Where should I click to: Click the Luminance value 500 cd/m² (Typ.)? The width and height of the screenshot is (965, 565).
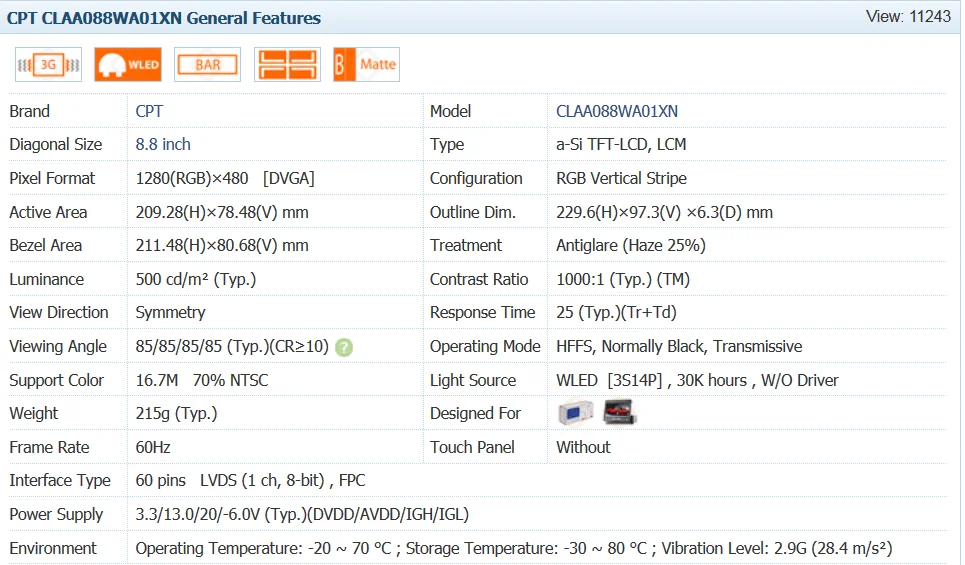pos(196,279)
